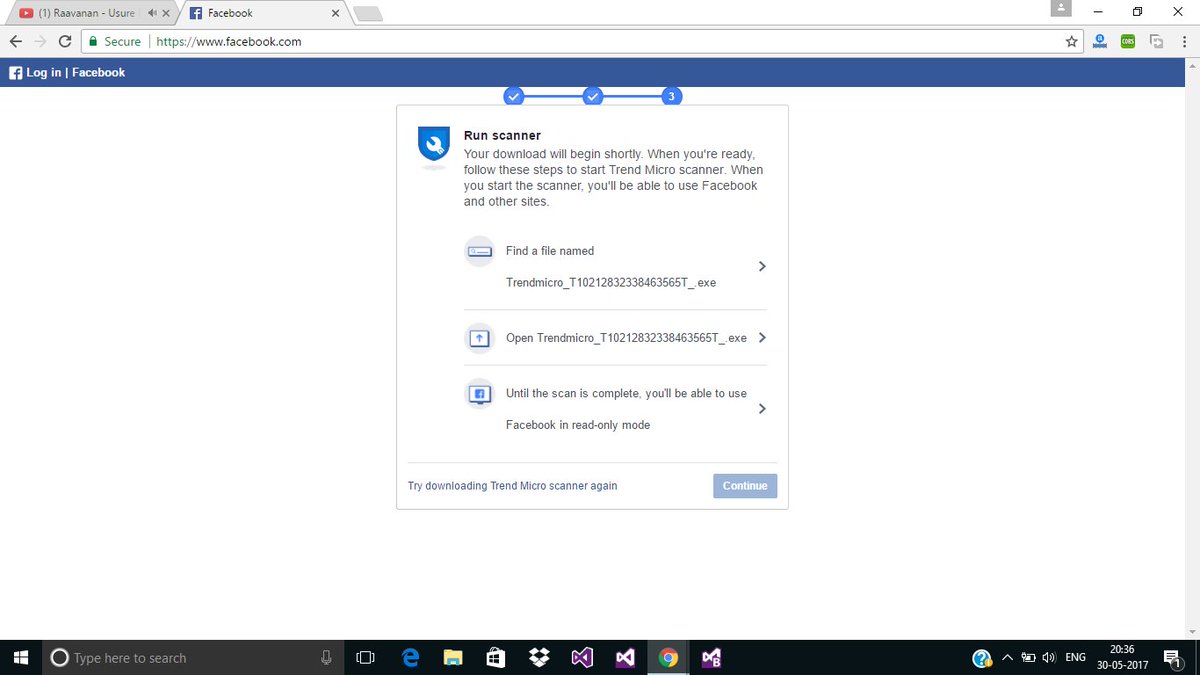Open the Visual Studio Blend taskbar icon
Screen dimensions: 1200x675
[711, 658]
